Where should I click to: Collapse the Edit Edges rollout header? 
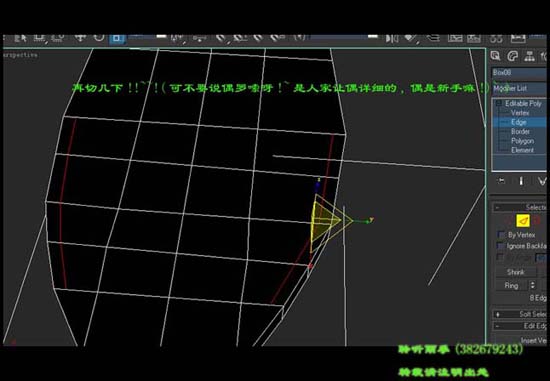(519, 326)
